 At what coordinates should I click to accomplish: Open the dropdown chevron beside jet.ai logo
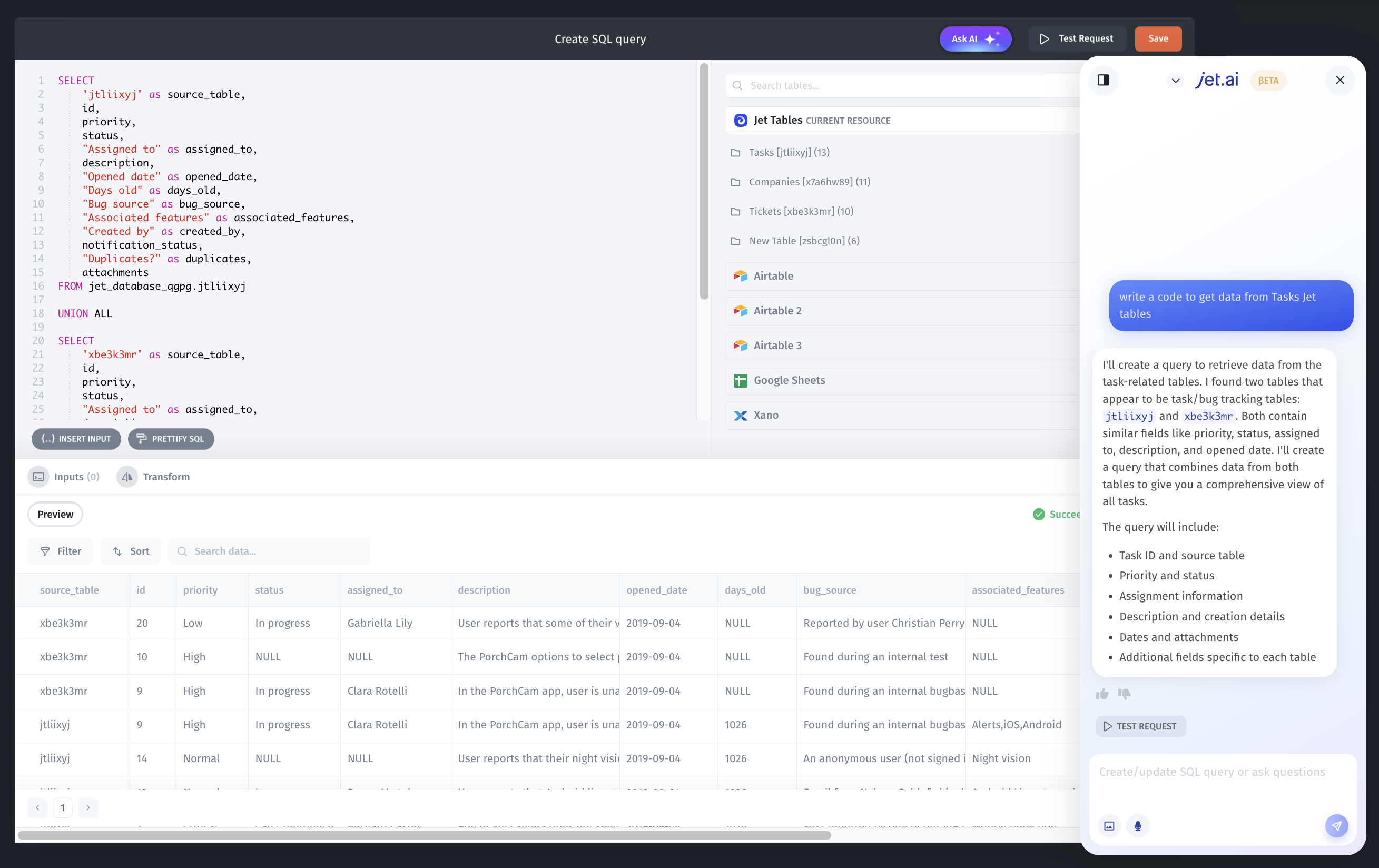(1175, 81)
